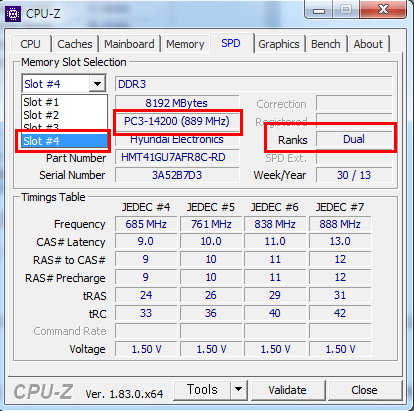Click the 888 MHz frequency cell
The image size is (414, 411).
pyautogui.click(x=340, y=224)
